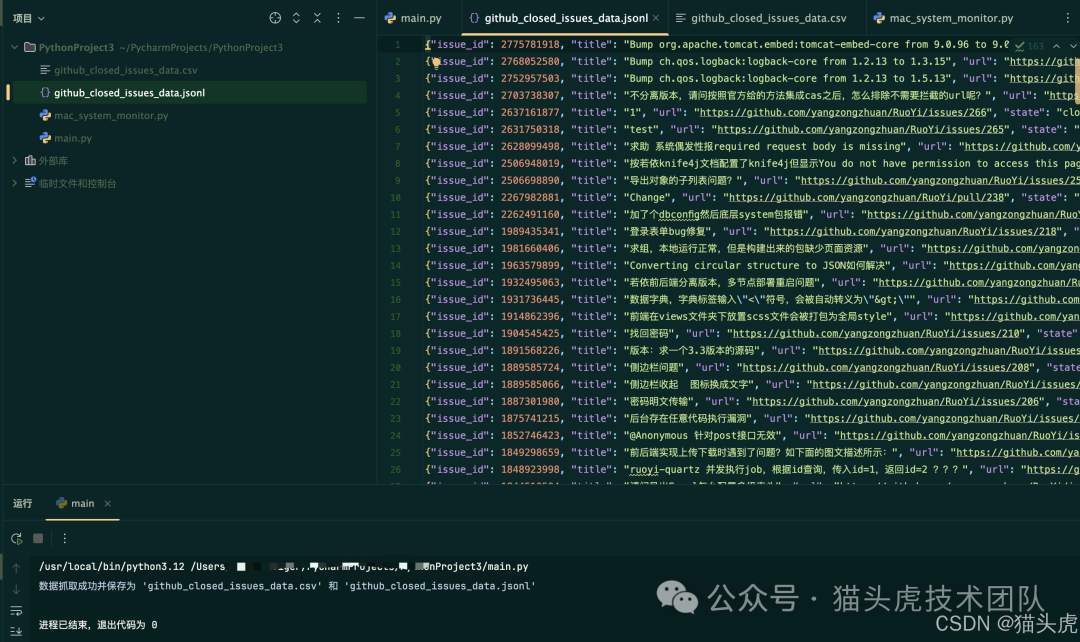The height and width of the screenshot is (642, 1080).
Task: Open project panel options menu
Action: point(338,18)
